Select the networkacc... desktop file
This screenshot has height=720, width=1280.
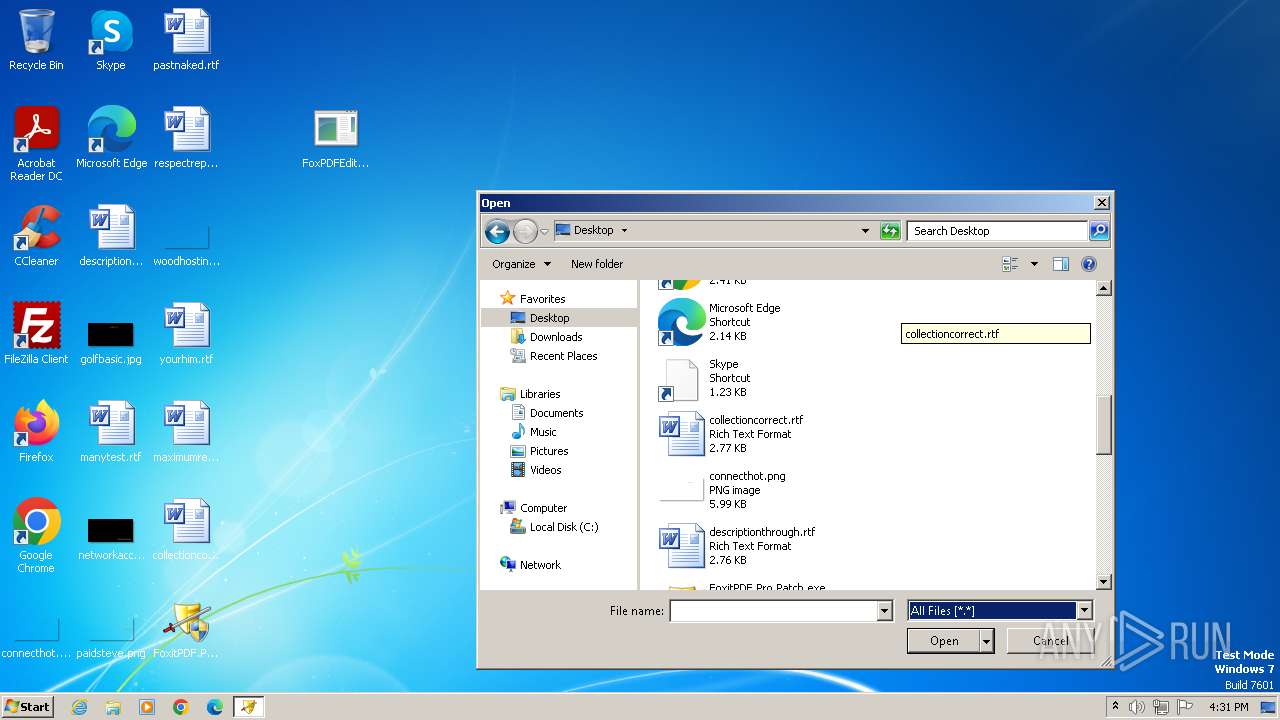coord(111,538)
